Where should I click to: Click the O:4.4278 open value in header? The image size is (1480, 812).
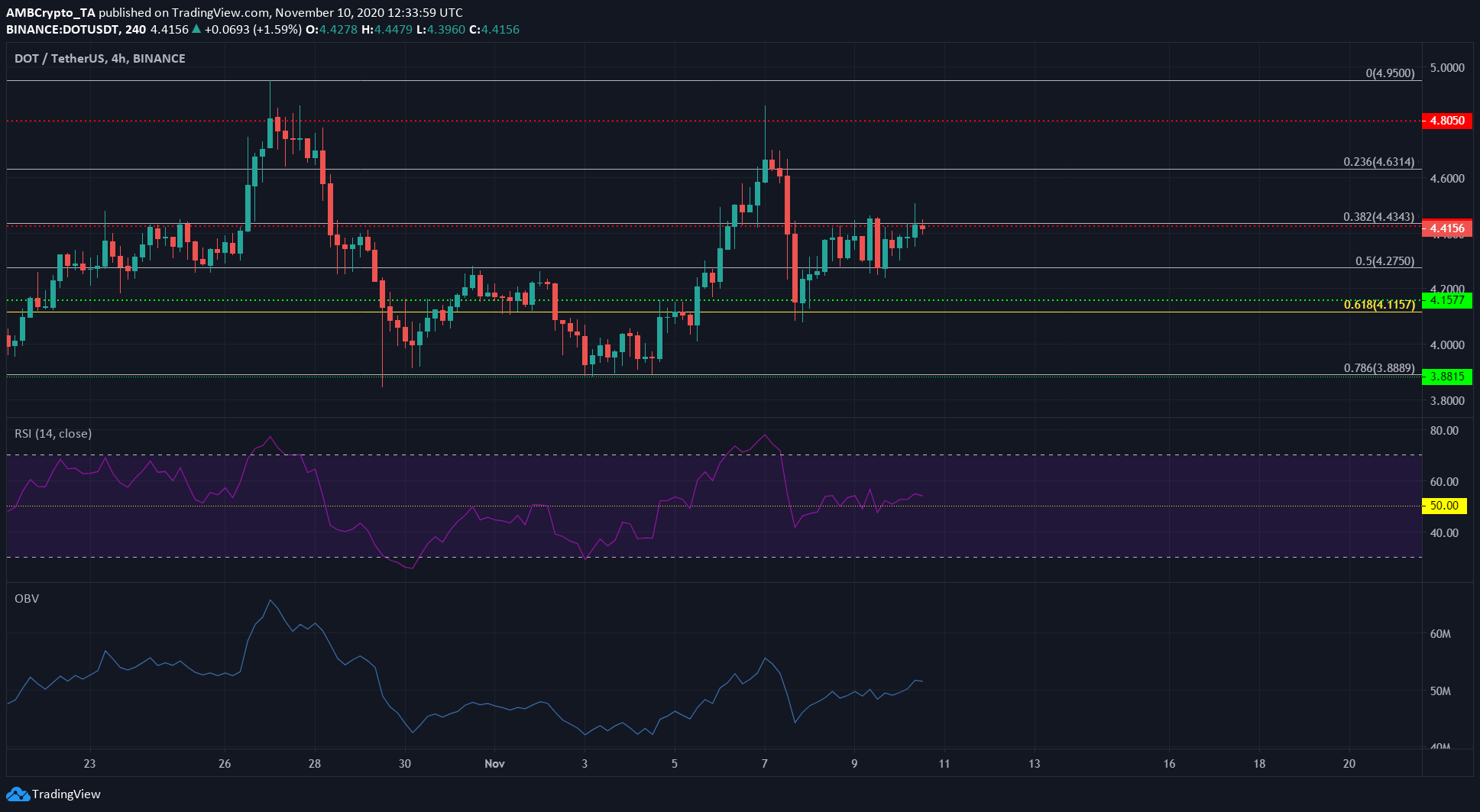332,30
